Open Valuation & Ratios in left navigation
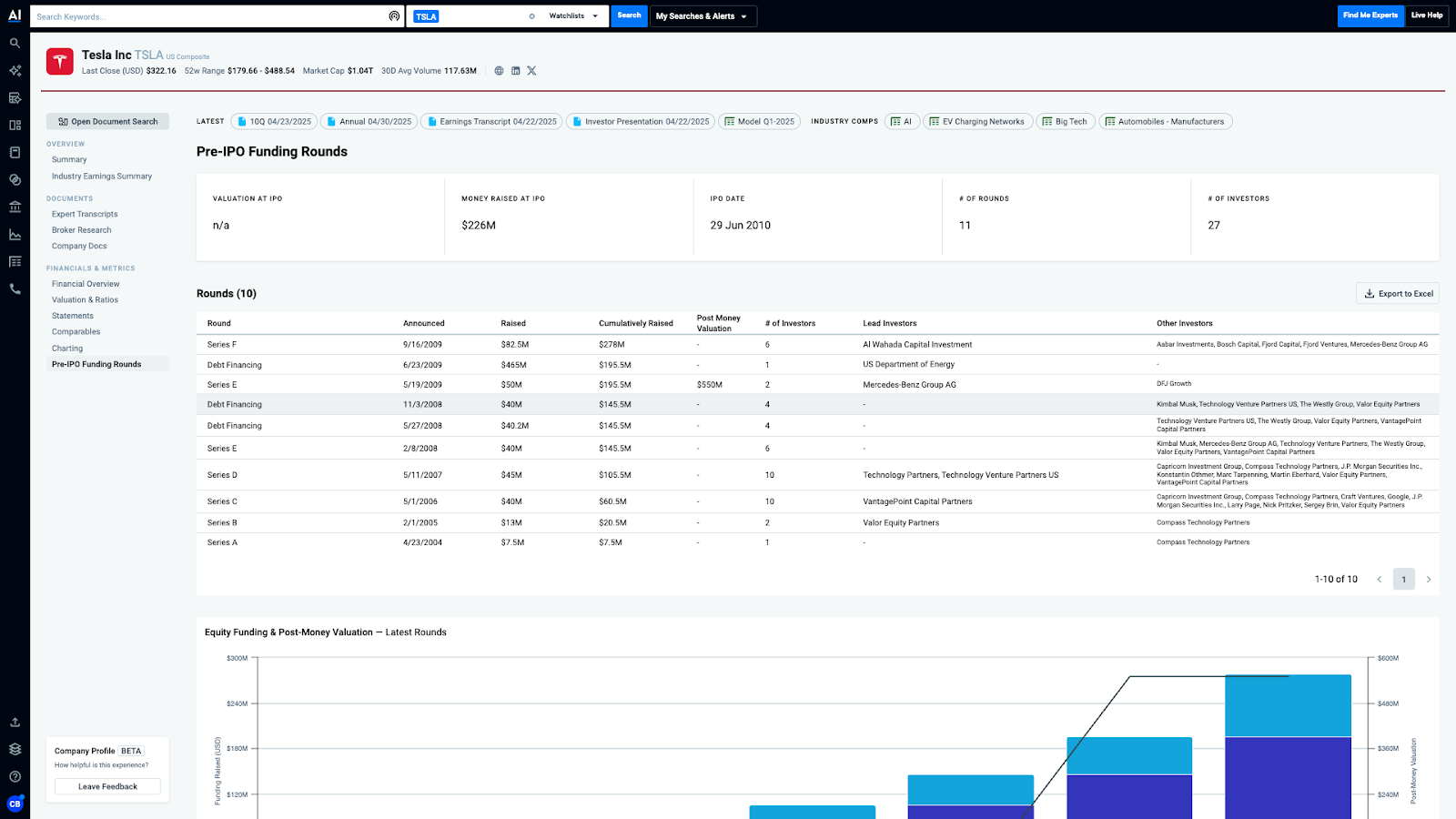 tap(85, 299)
